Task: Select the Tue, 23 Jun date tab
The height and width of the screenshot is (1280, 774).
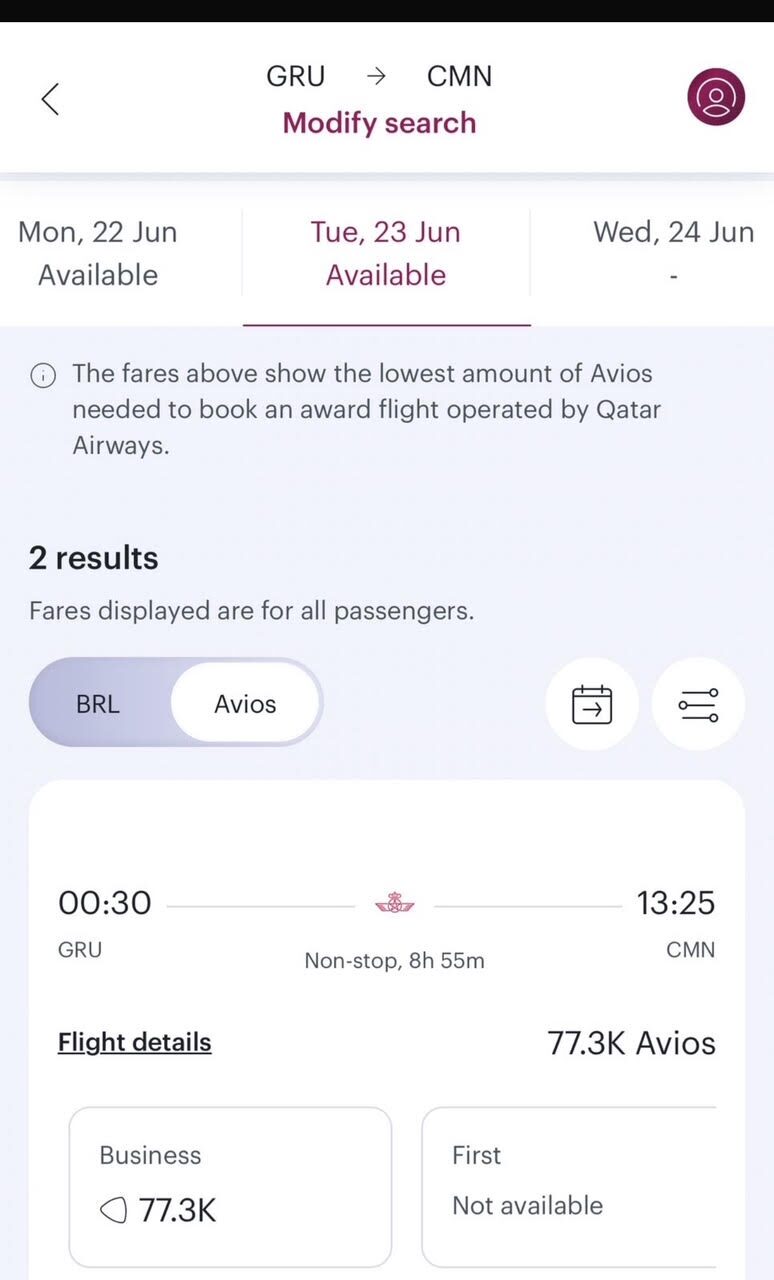Action: click(x=386, y=253)
